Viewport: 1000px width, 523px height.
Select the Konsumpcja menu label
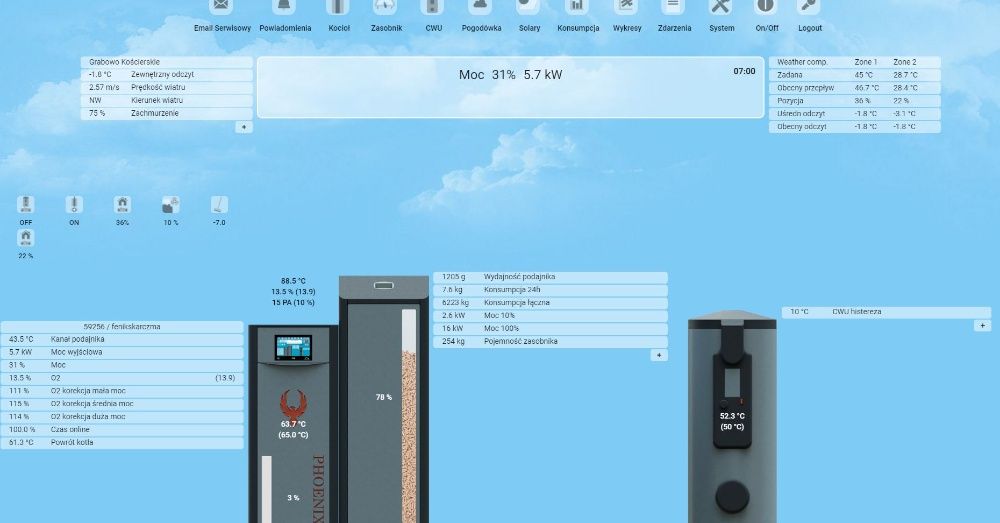(x=578, y=28)
